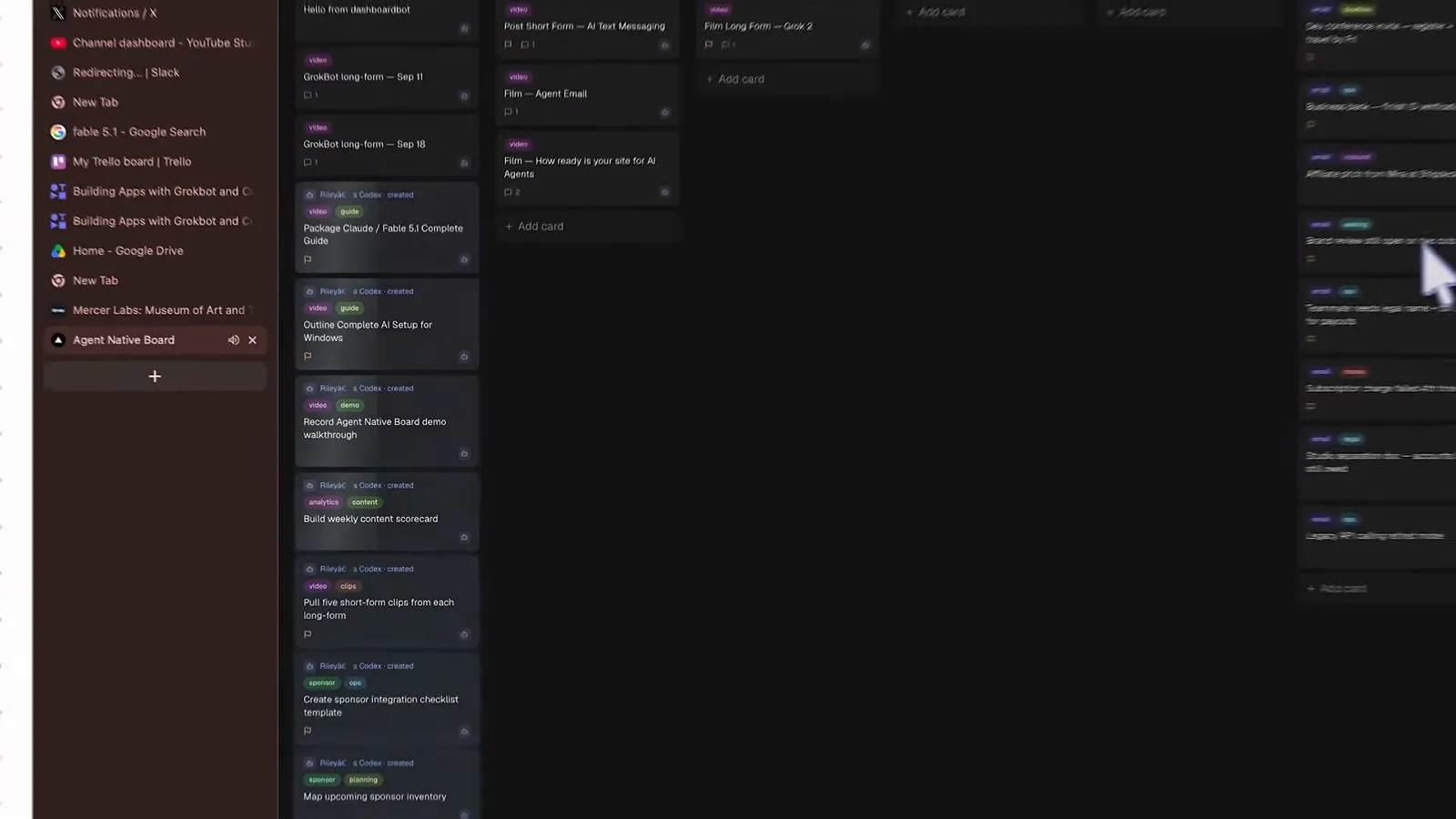Select the Redirecting Slack tab

(155, 73)
